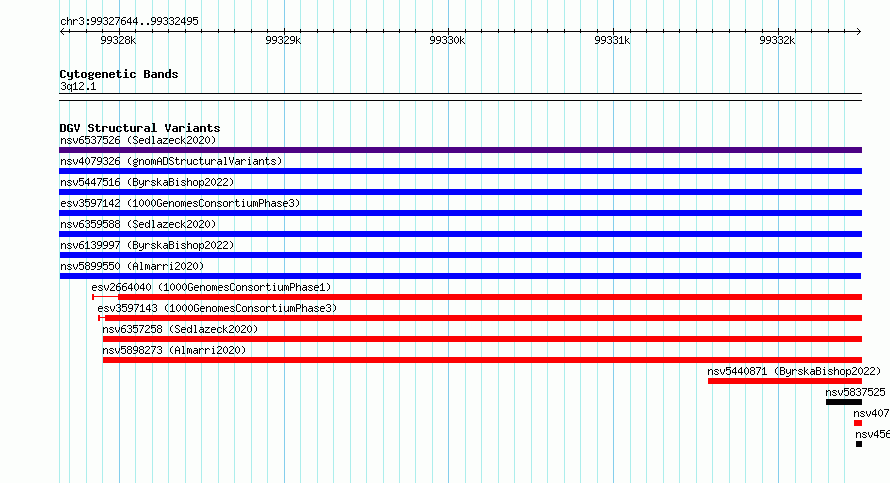Select the black bar under nsv5837525

(844, 402)
